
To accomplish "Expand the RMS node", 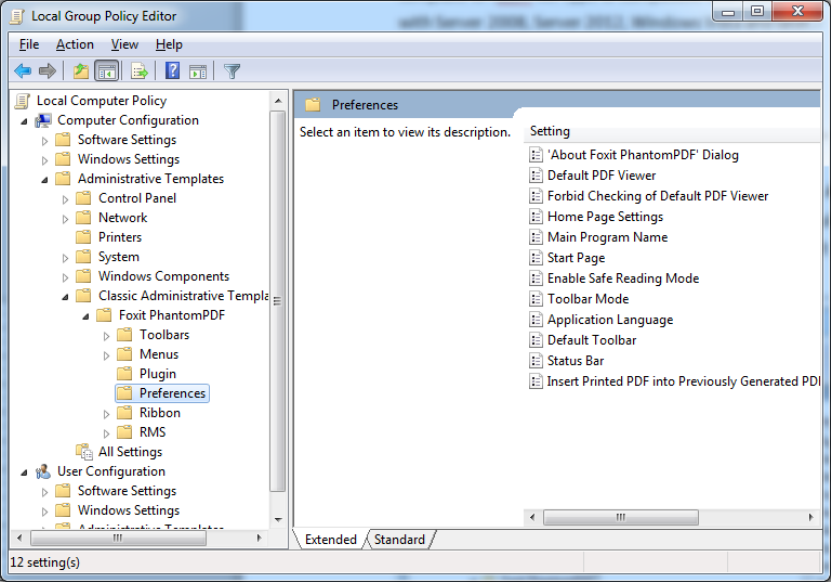I will [x=107, y=434].
